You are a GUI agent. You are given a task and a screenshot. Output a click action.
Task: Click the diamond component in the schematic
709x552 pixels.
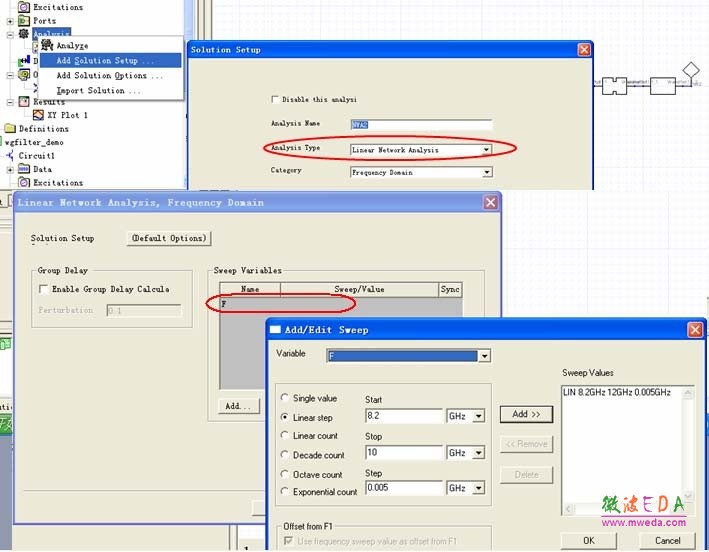[691, 70]
